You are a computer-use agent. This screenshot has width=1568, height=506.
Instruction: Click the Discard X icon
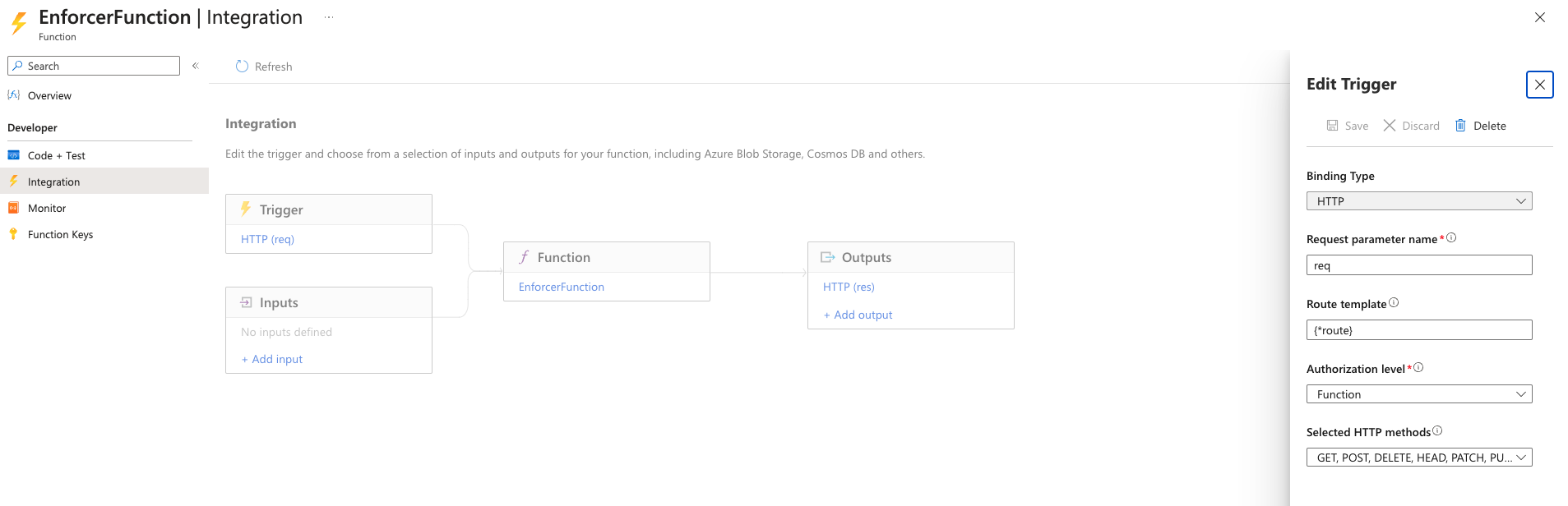coord(1390,126)
